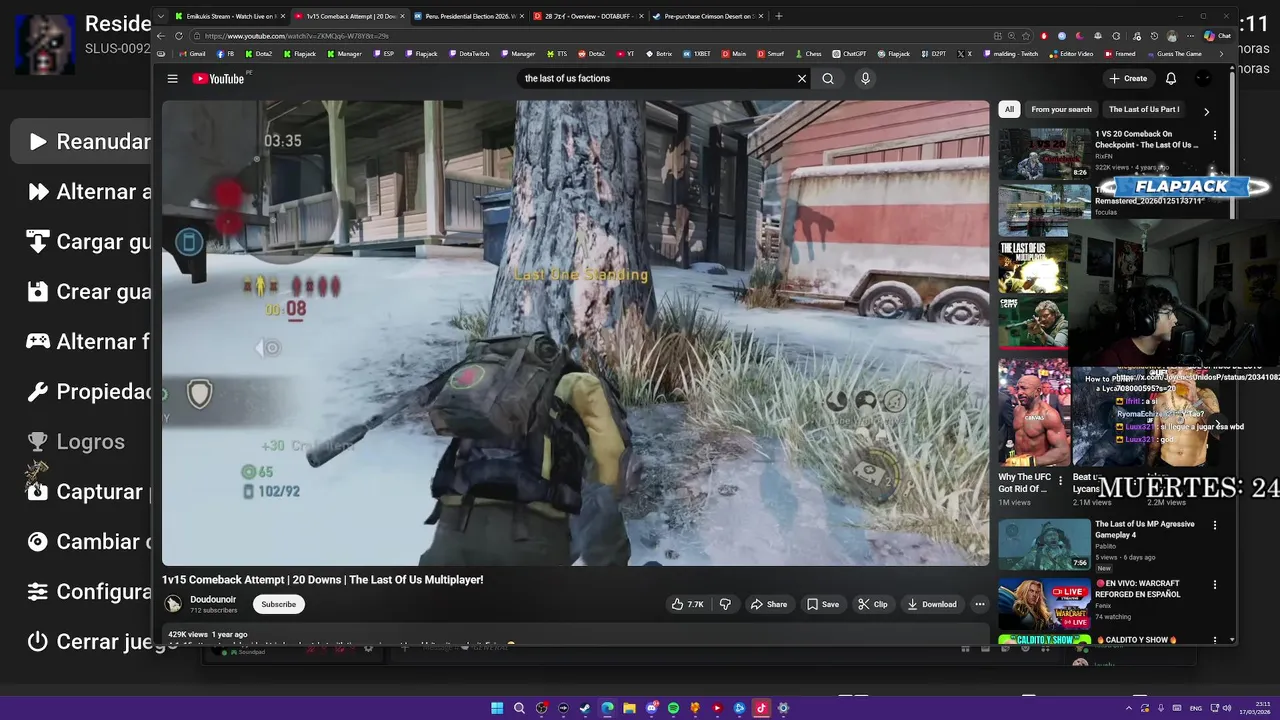
Task: Open the ChatGPT bookmark
Action: pyautogui.click(x=850, y=54)
